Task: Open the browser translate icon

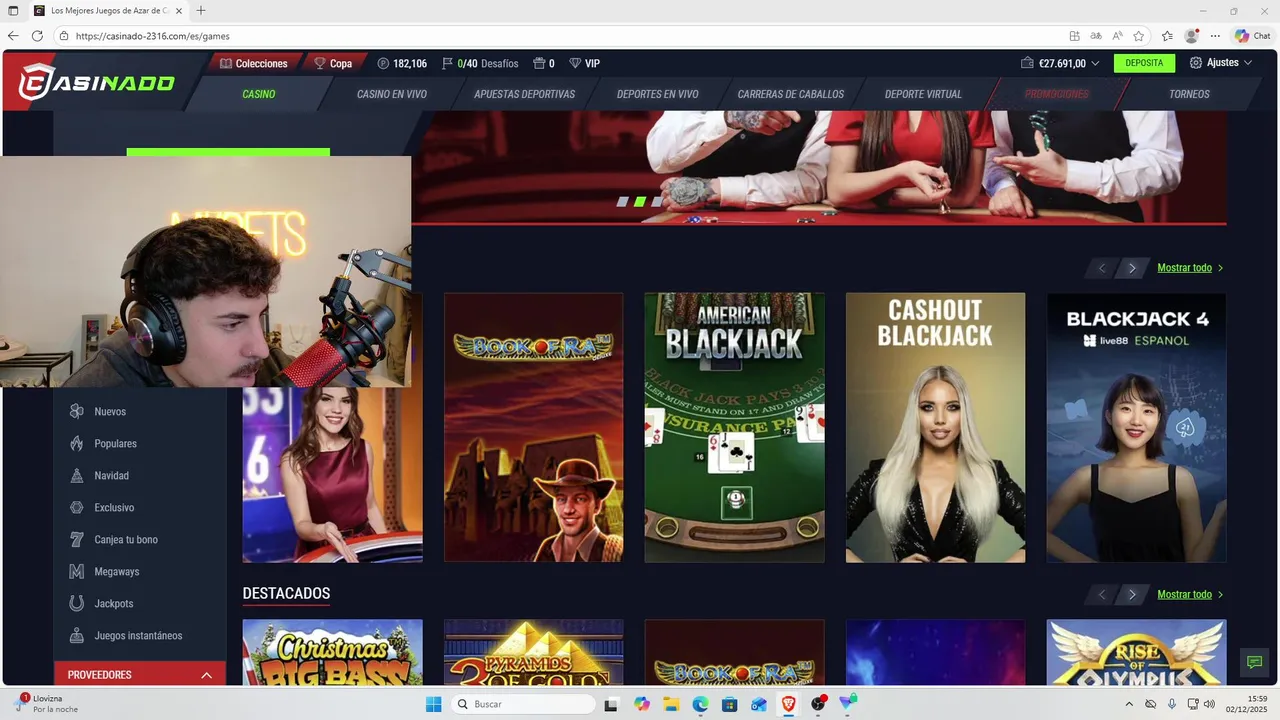Action: click(x=1096, y=36)
